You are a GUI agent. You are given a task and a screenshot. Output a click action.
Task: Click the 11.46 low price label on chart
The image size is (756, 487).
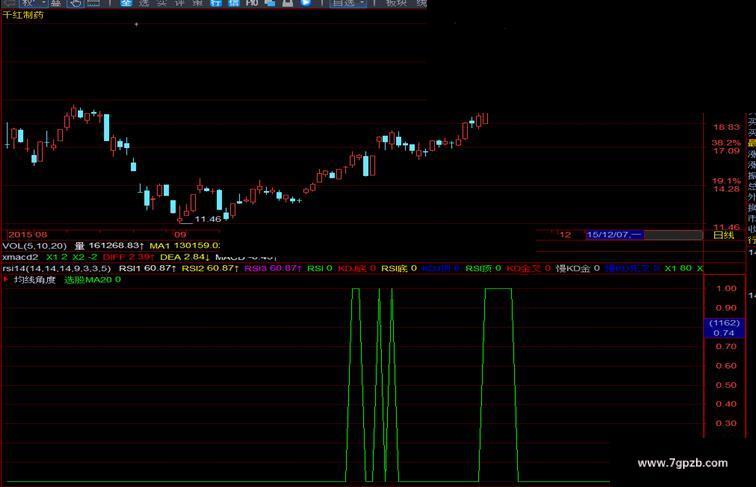click(208, 219)
